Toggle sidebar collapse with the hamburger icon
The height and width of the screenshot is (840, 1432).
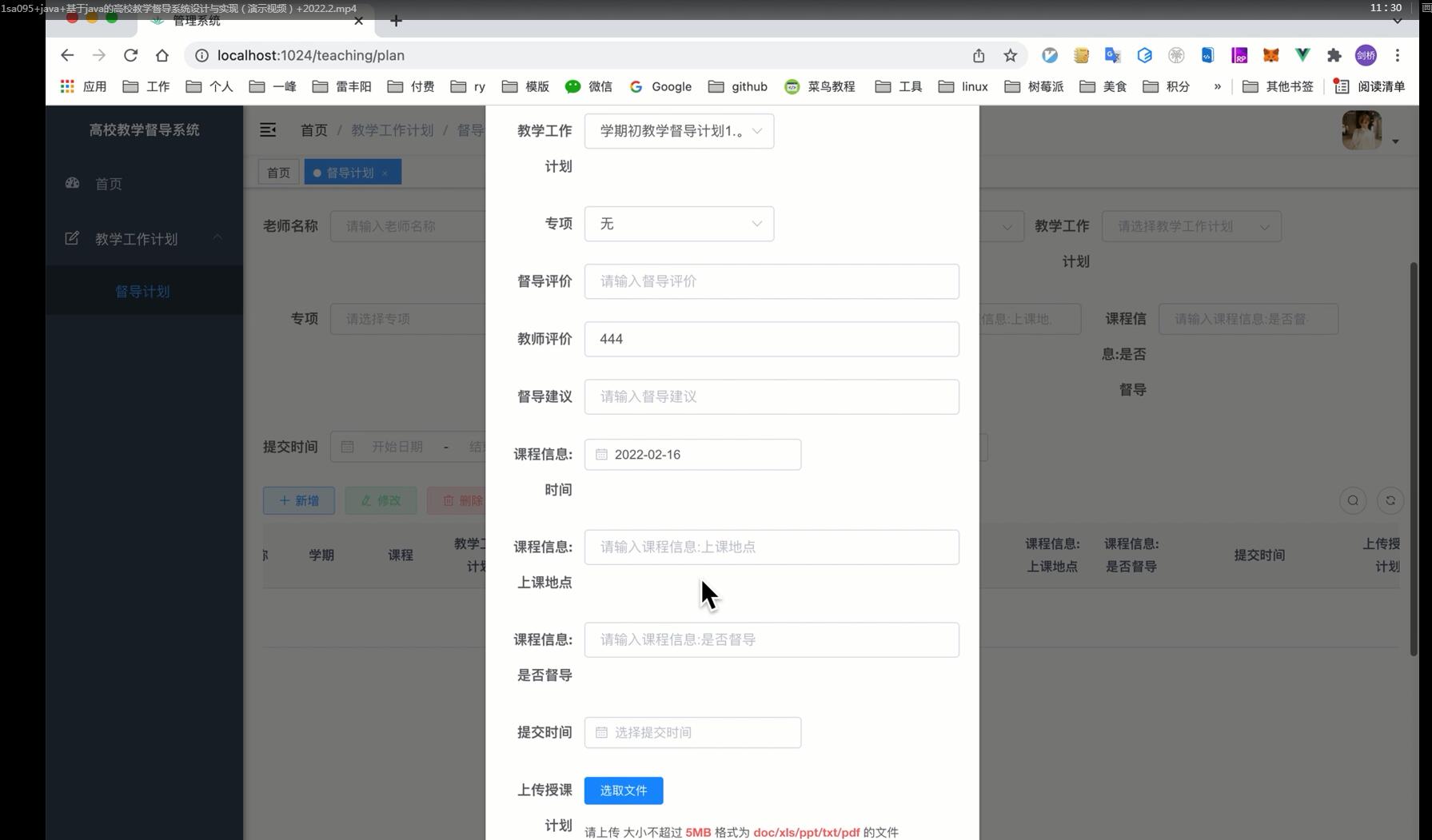point(267,129)
